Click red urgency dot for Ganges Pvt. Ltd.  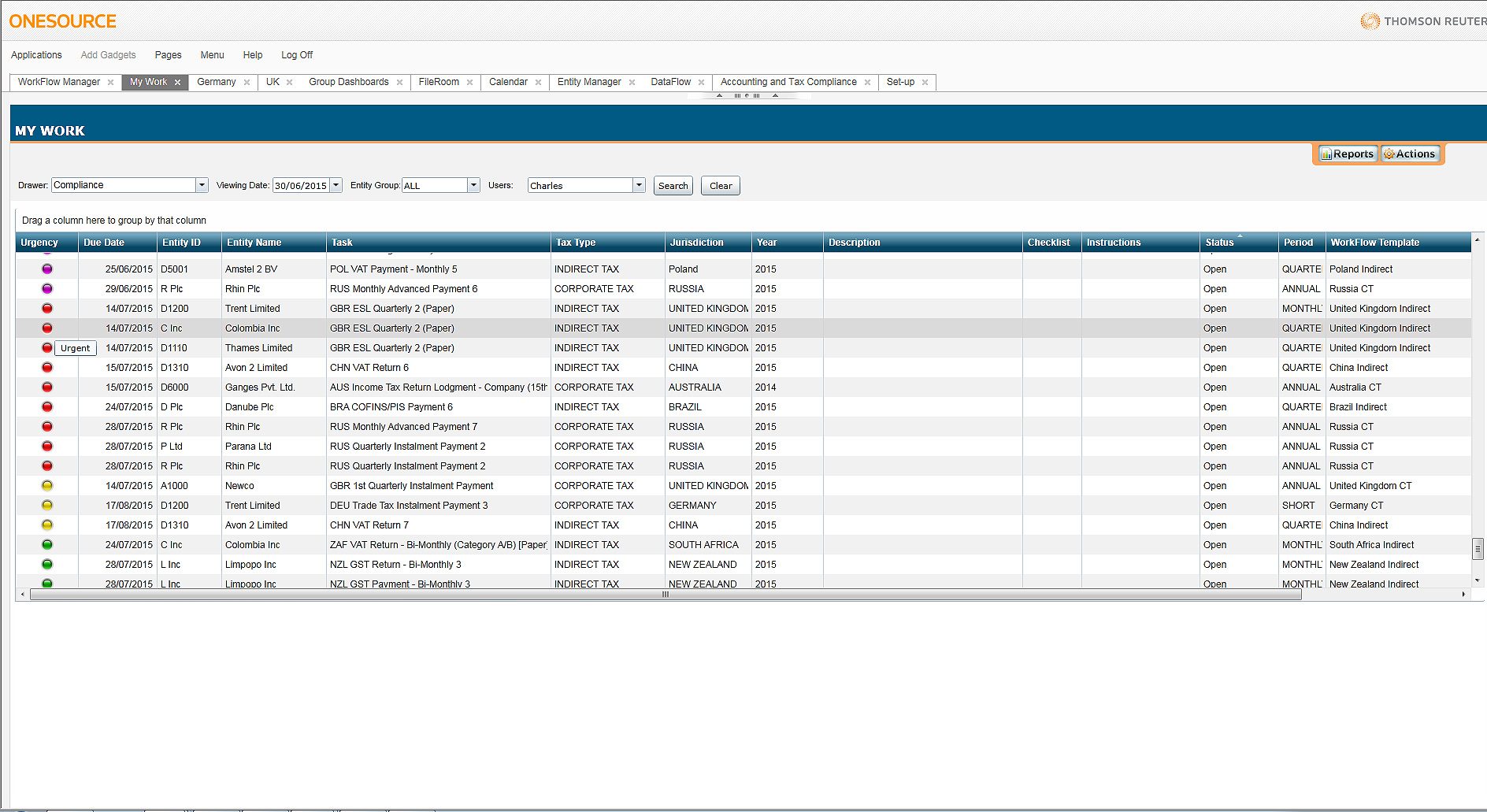47,387
